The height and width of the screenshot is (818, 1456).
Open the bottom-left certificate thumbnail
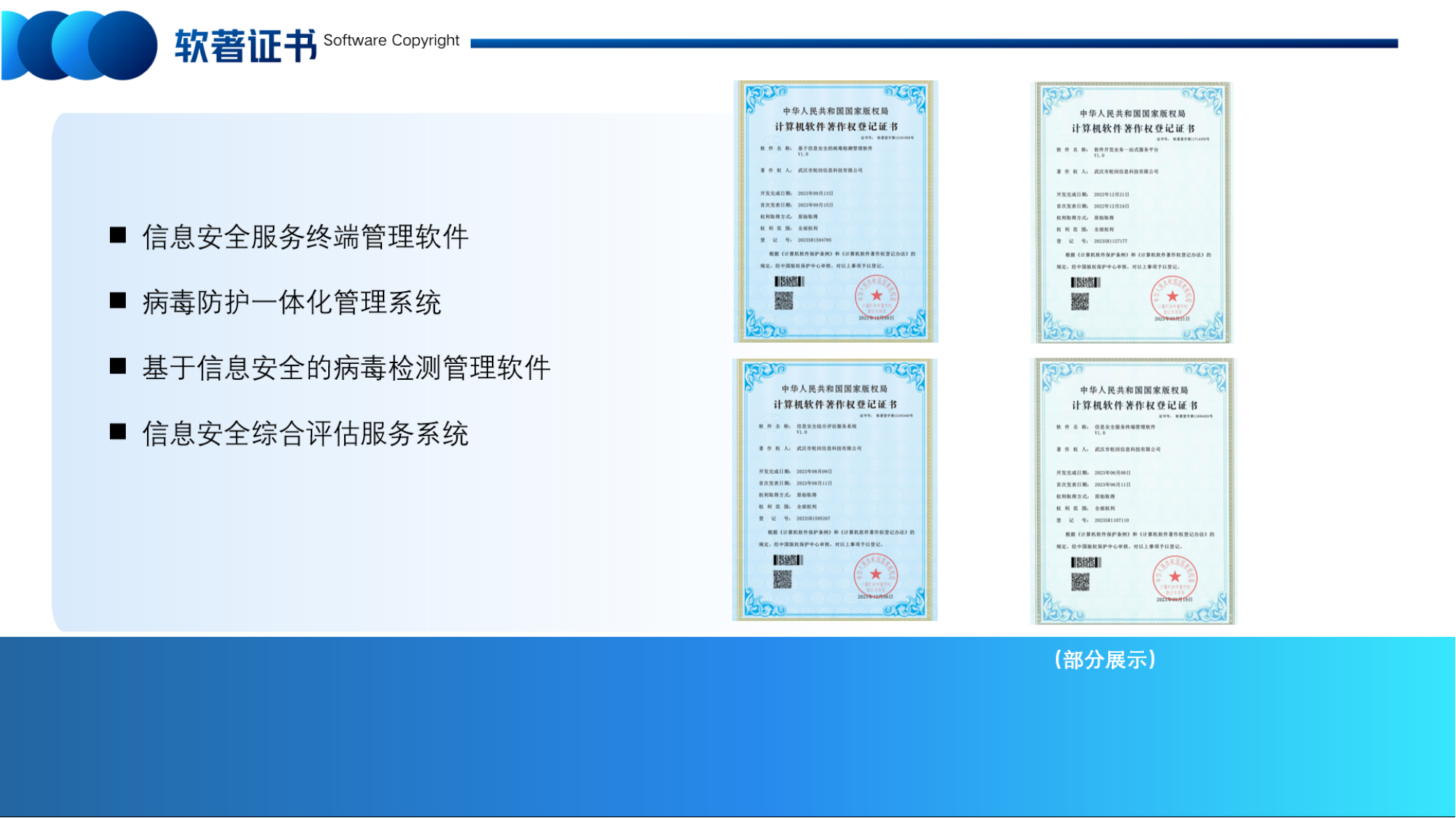click(835, 489)
